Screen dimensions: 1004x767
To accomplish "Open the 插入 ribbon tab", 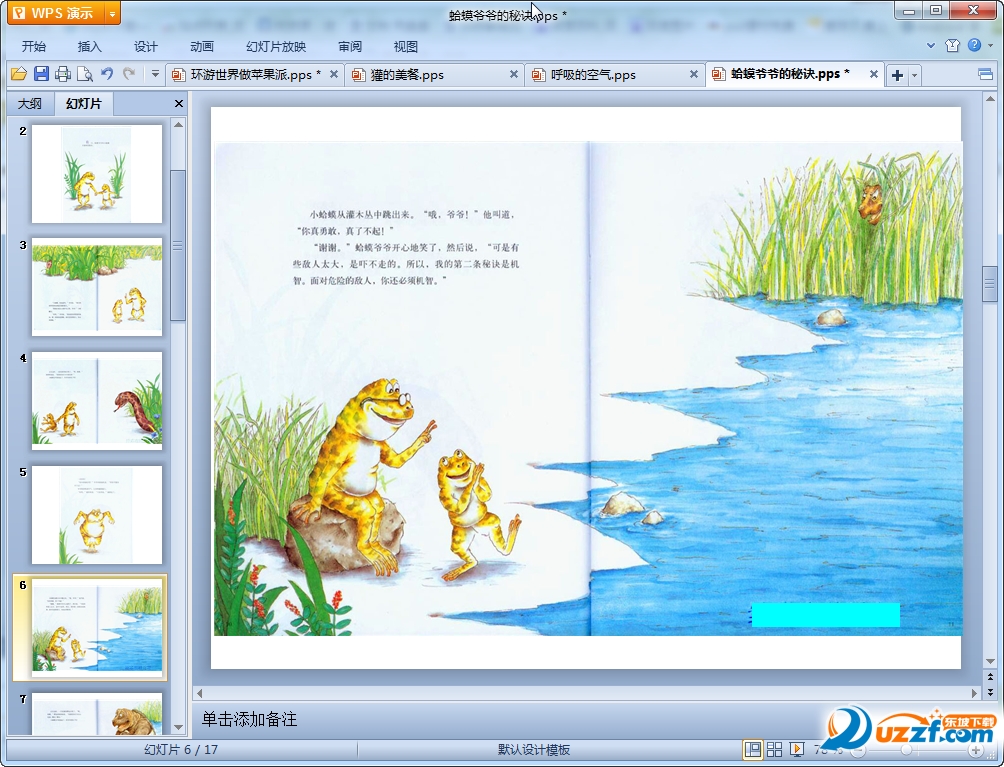I will (90, 47).
